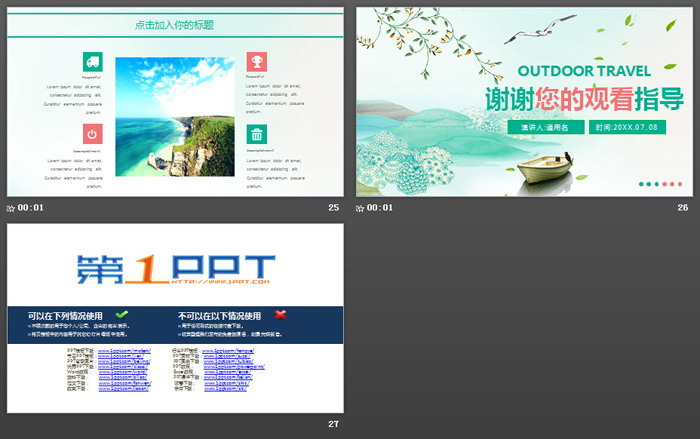Click the '时间:20XX.07.08' green label on slide 26

point(627,127)
